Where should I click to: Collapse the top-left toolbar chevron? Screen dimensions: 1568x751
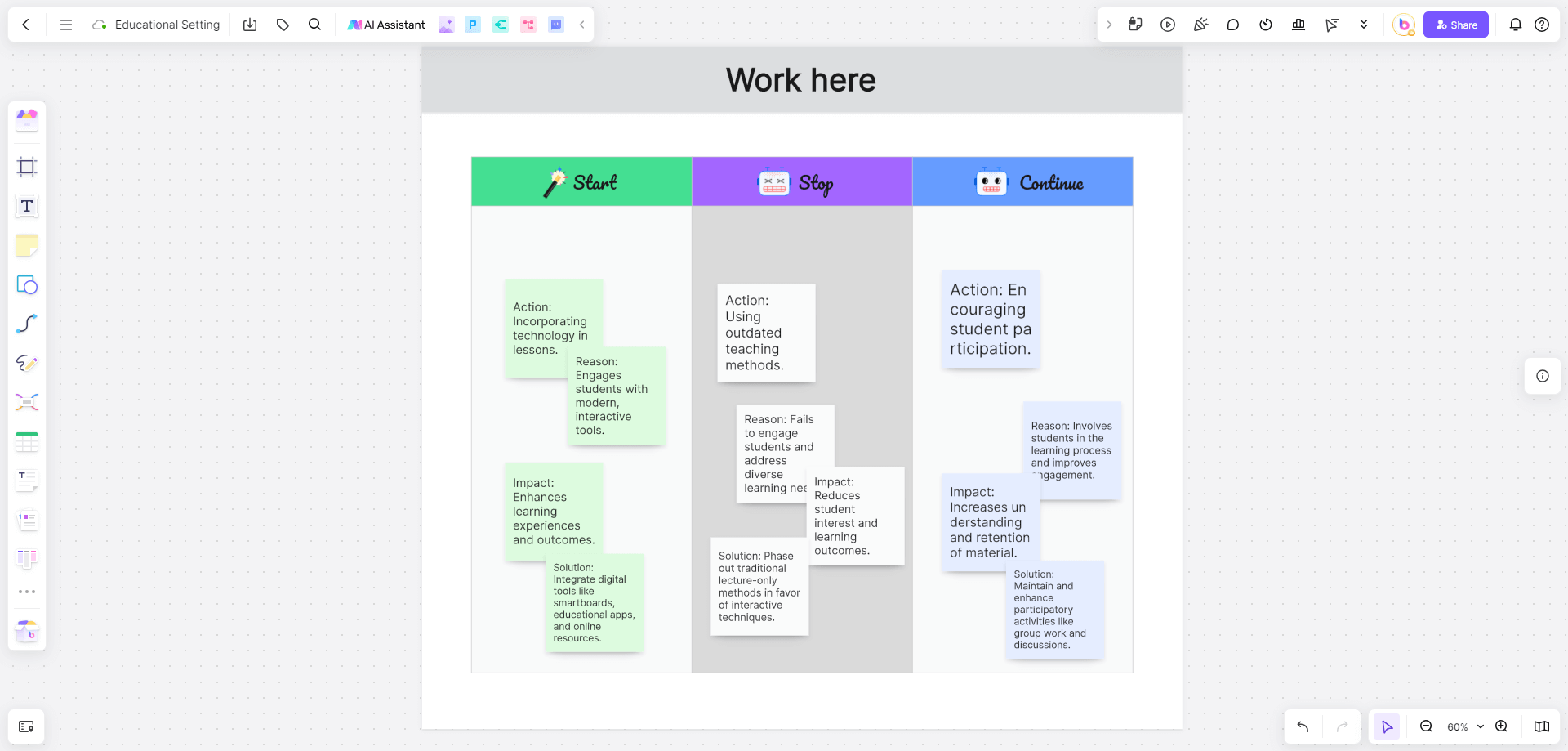pos(581,25)
